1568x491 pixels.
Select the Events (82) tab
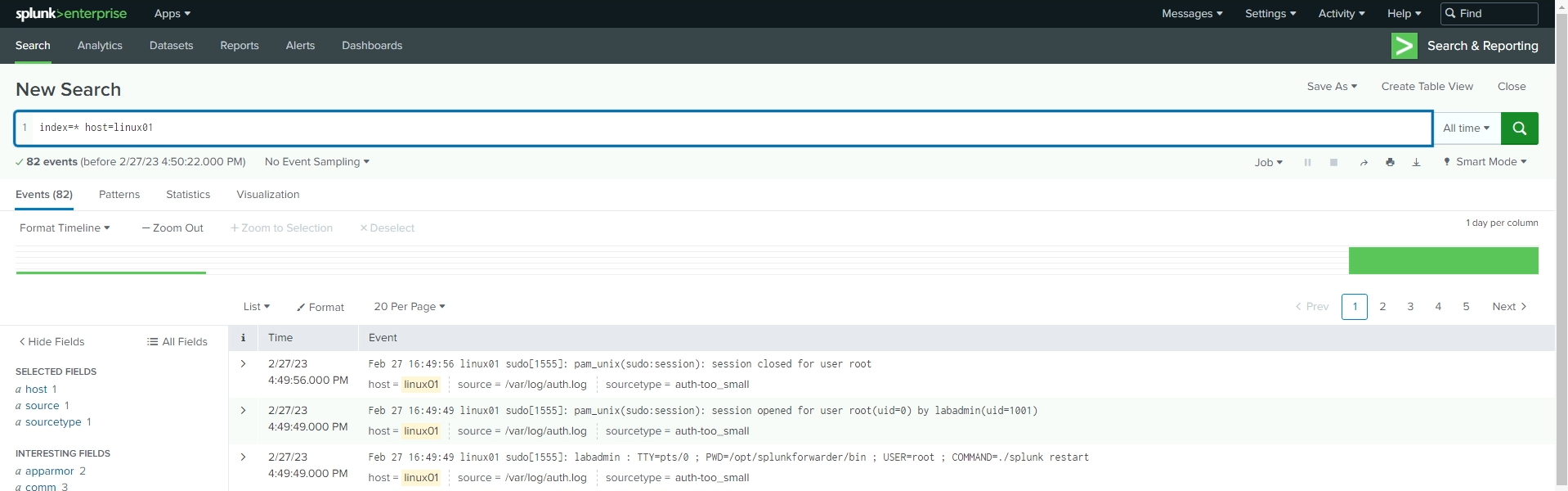point(44,195)
